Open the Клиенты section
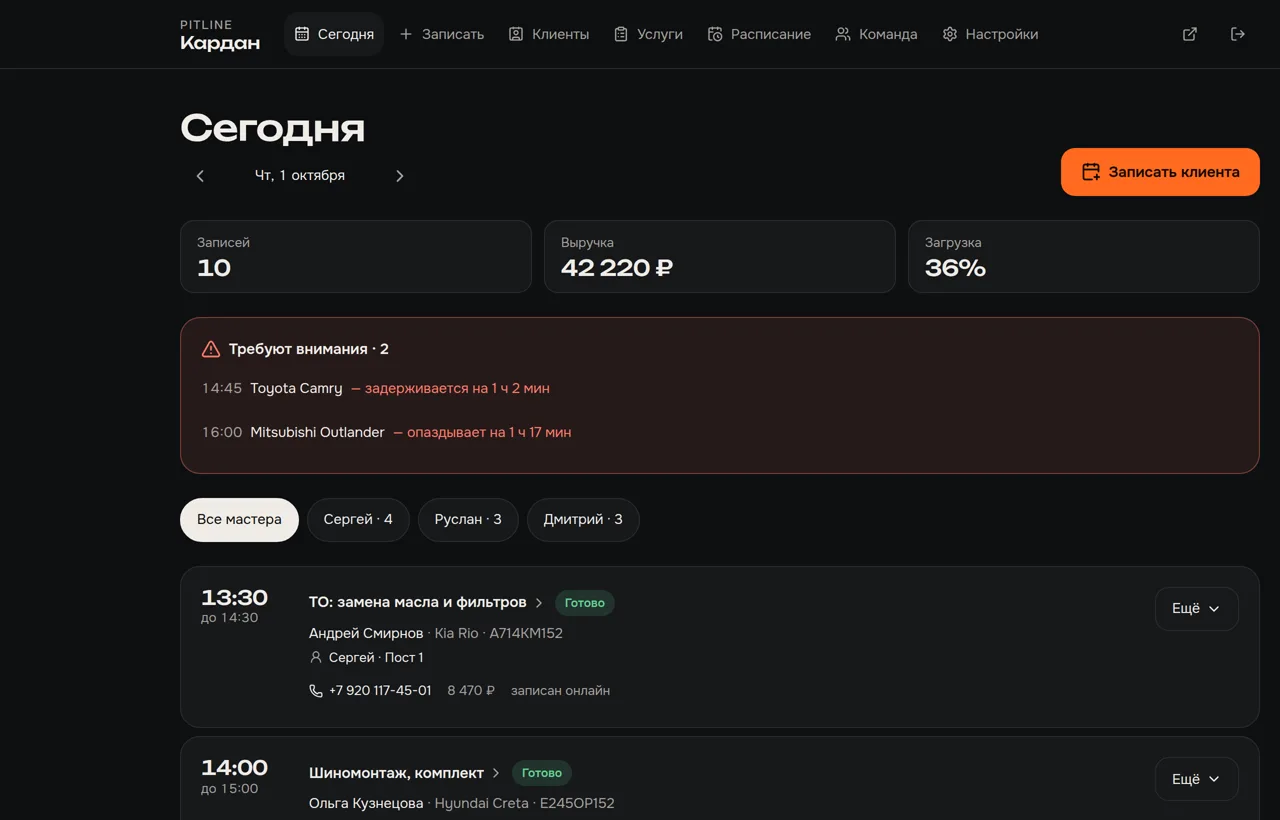 click(549, 34)
